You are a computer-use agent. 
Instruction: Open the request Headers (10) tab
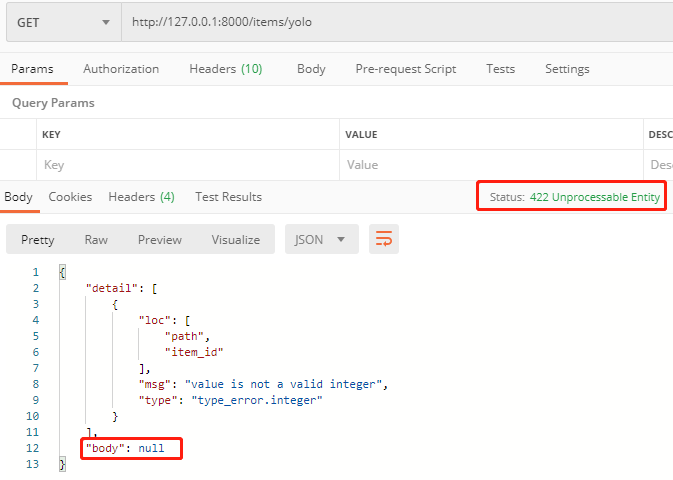[225, 69]
